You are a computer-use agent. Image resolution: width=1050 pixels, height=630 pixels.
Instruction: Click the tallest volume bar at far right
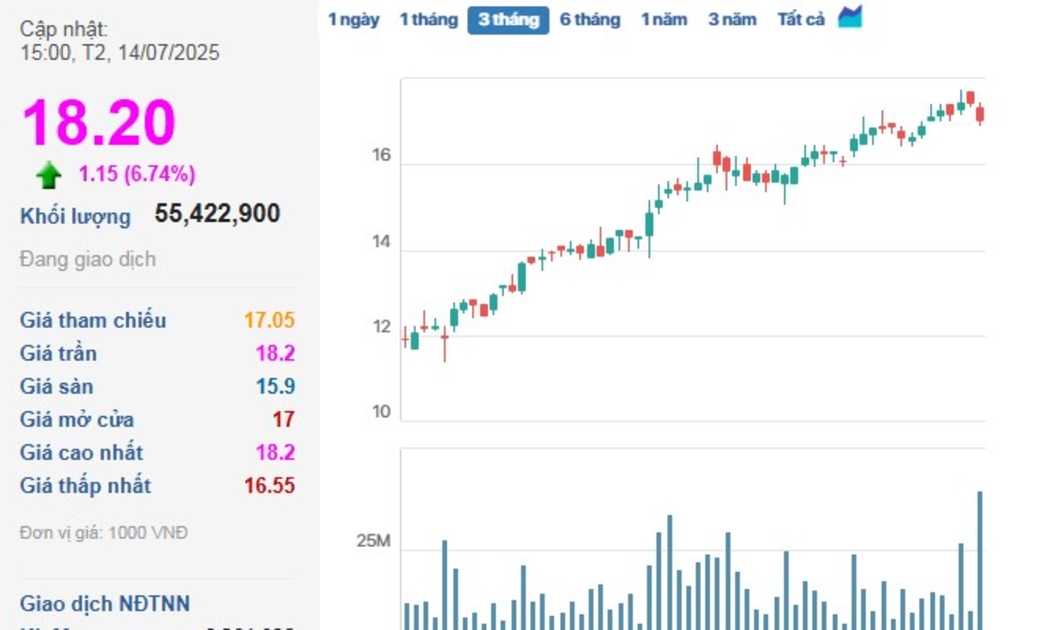pyautogui.click(x=980, y=560)
